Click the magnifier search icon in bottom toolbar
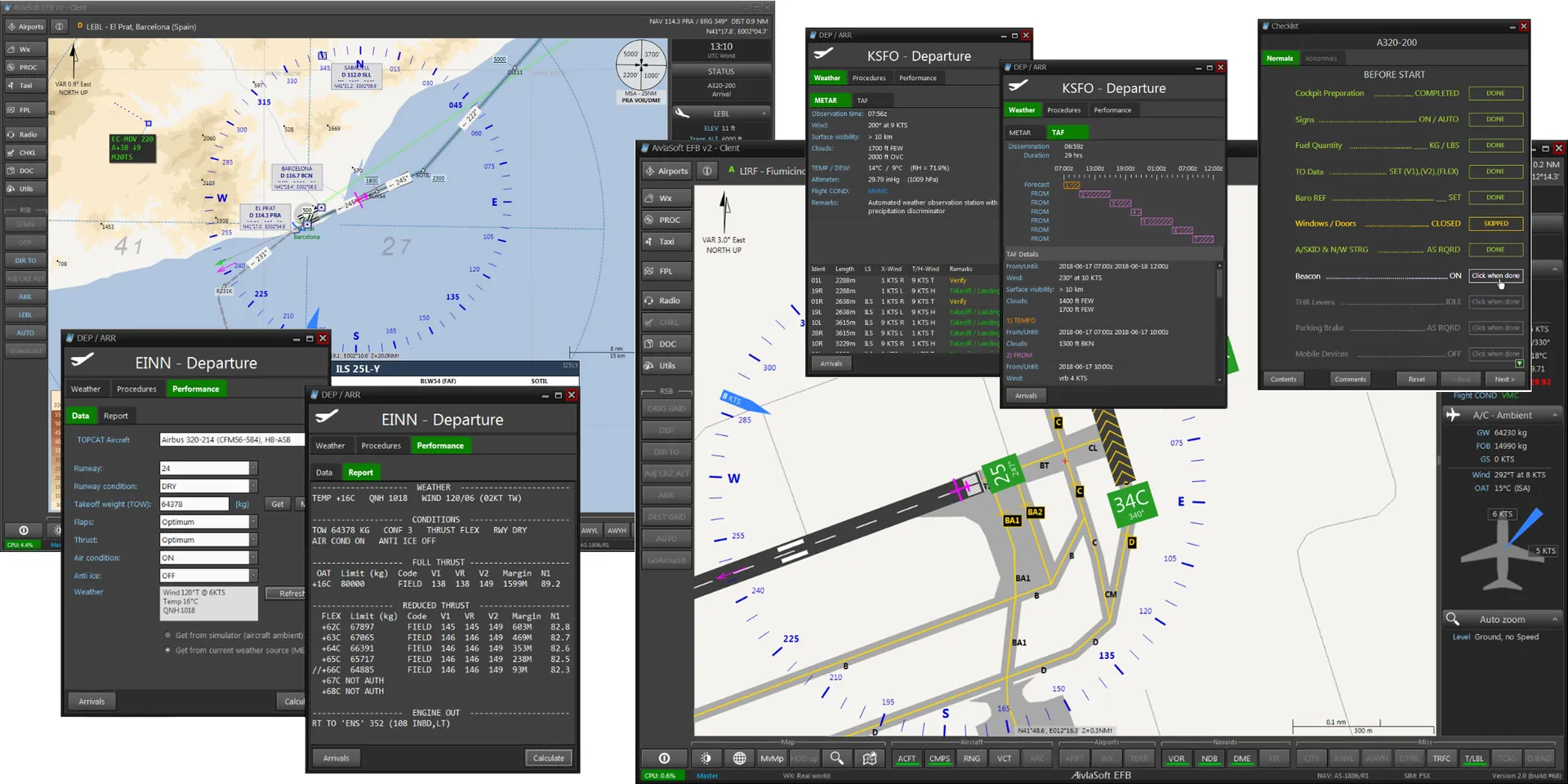1568x784 pixels. (836, 758)
